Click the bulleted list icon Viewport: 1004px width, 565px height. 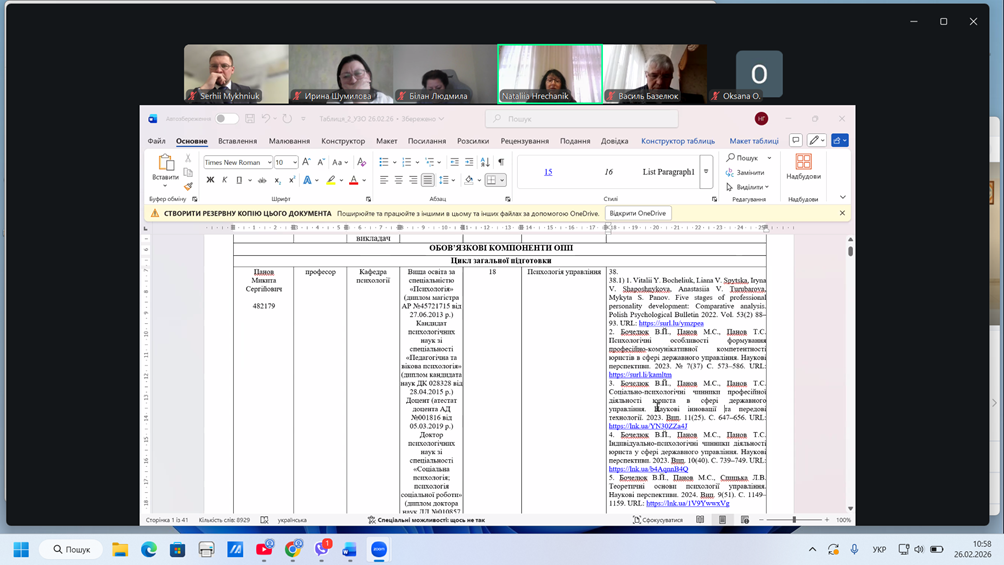pos(384,162)
